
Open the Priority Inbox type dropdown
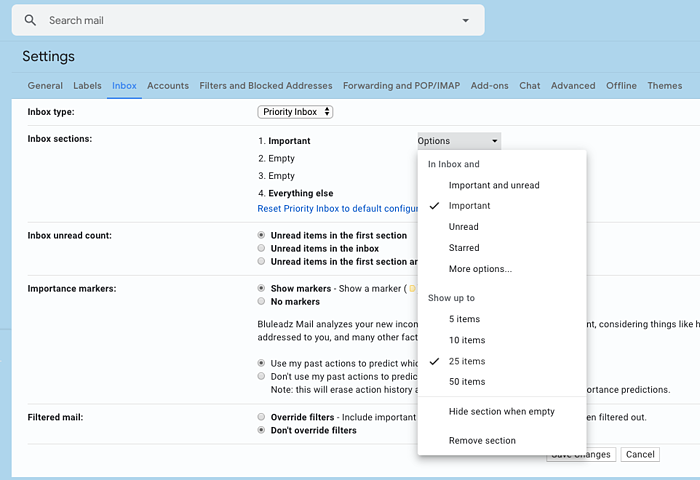click(295, 112)
